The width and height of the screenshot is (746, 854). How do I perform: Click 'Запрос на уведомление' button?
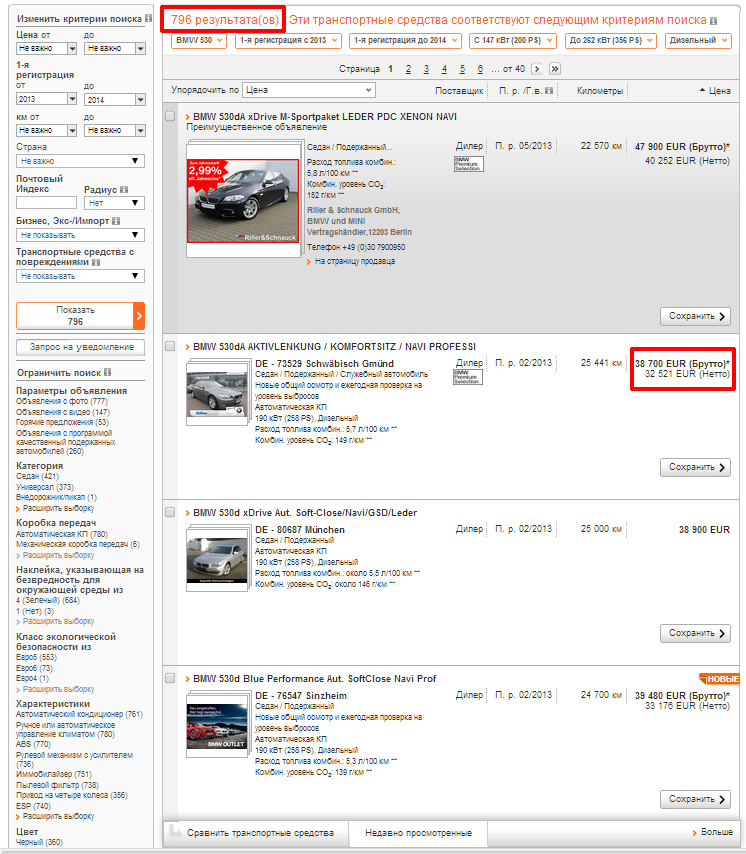81,347
